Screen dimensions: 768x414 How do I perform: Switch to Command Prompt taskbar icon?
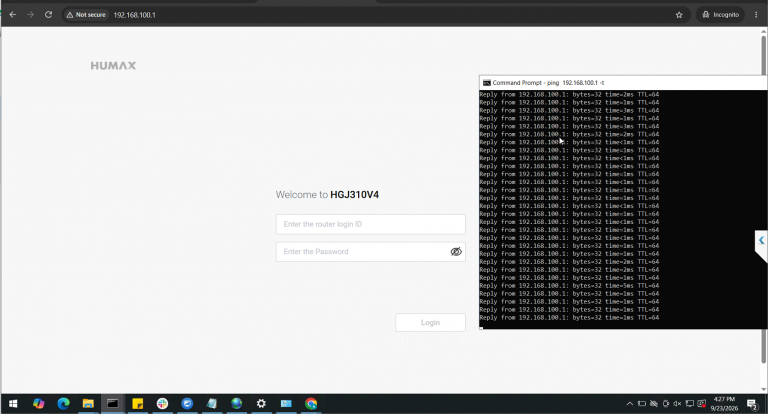point(113,404)
